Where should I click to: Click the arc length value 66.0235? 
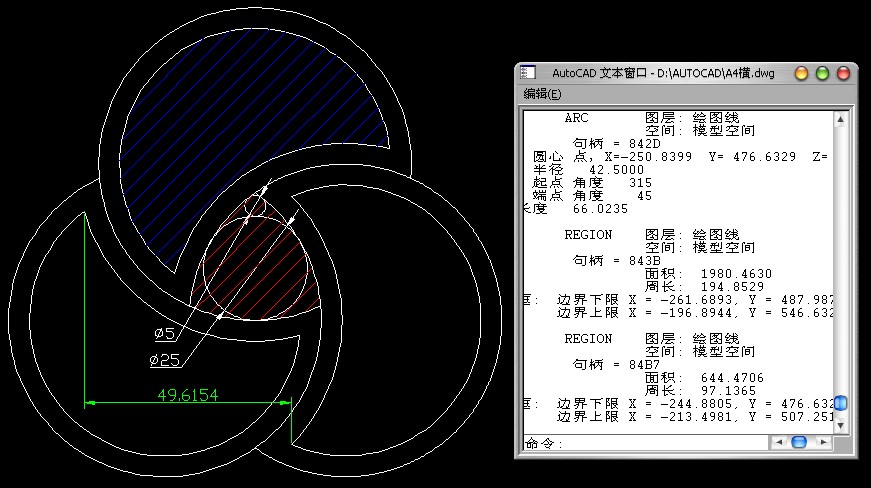[600, 209]
